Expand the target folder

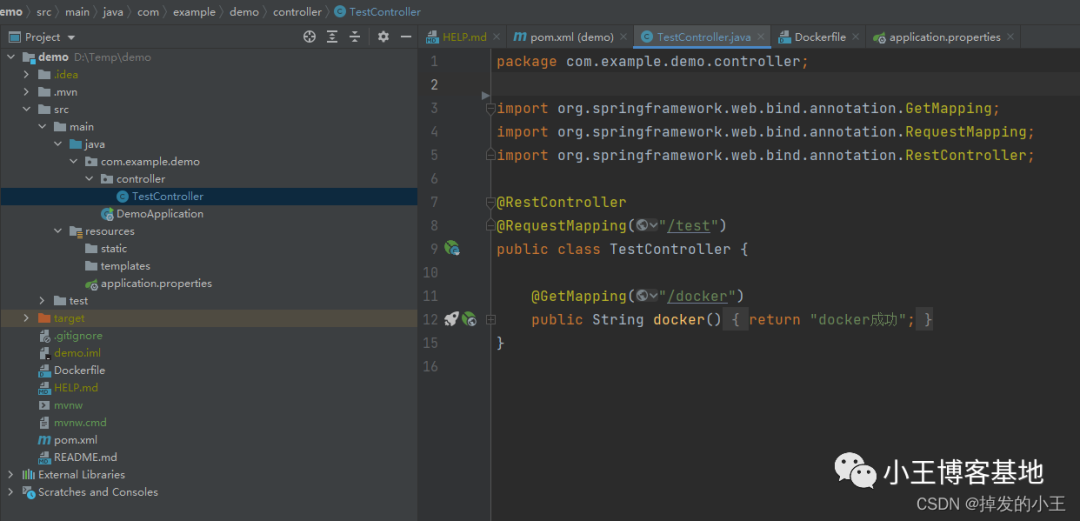[27, 318]
